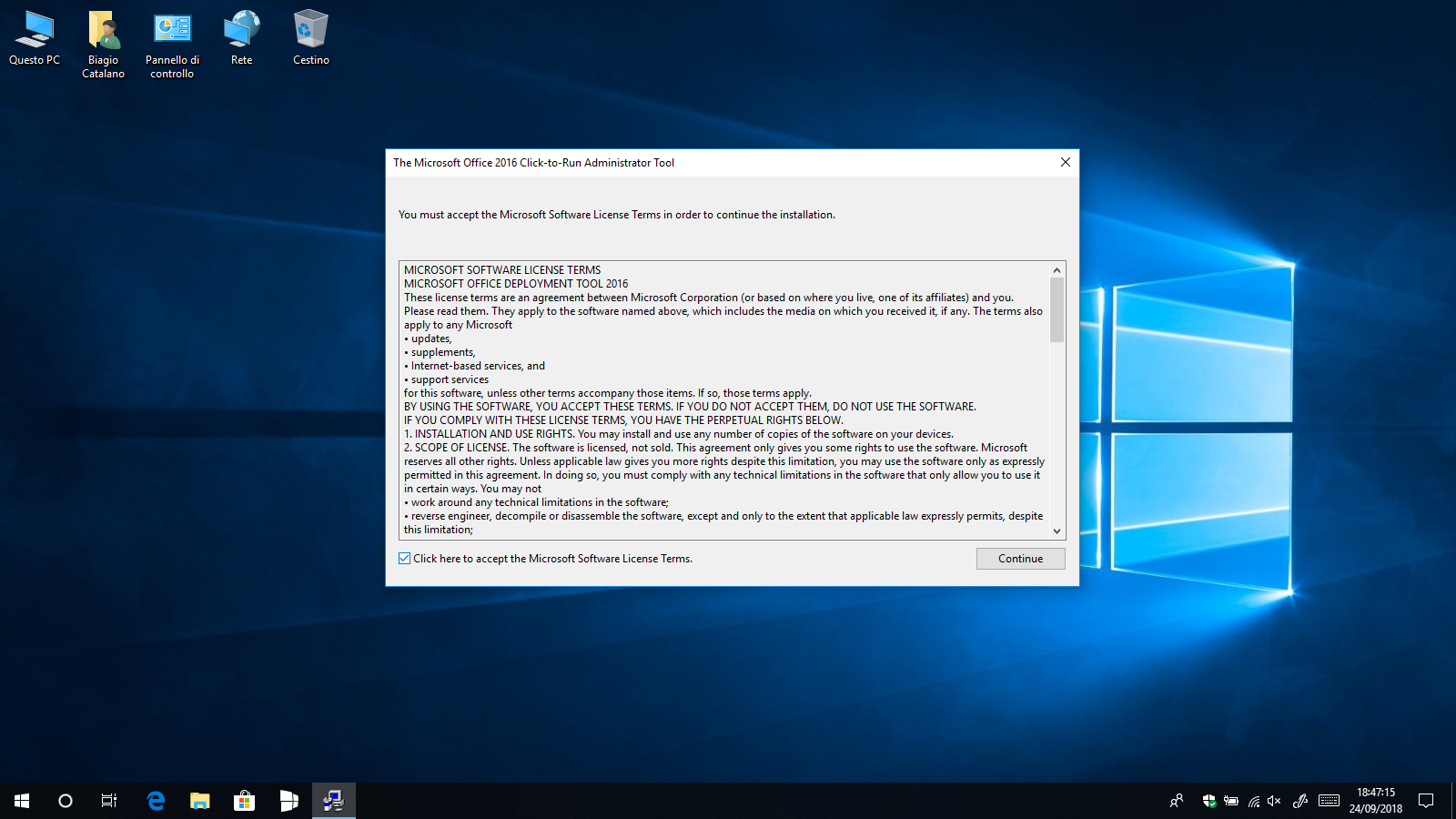Open Microsoft Store from taskbar

click(244, 801)
